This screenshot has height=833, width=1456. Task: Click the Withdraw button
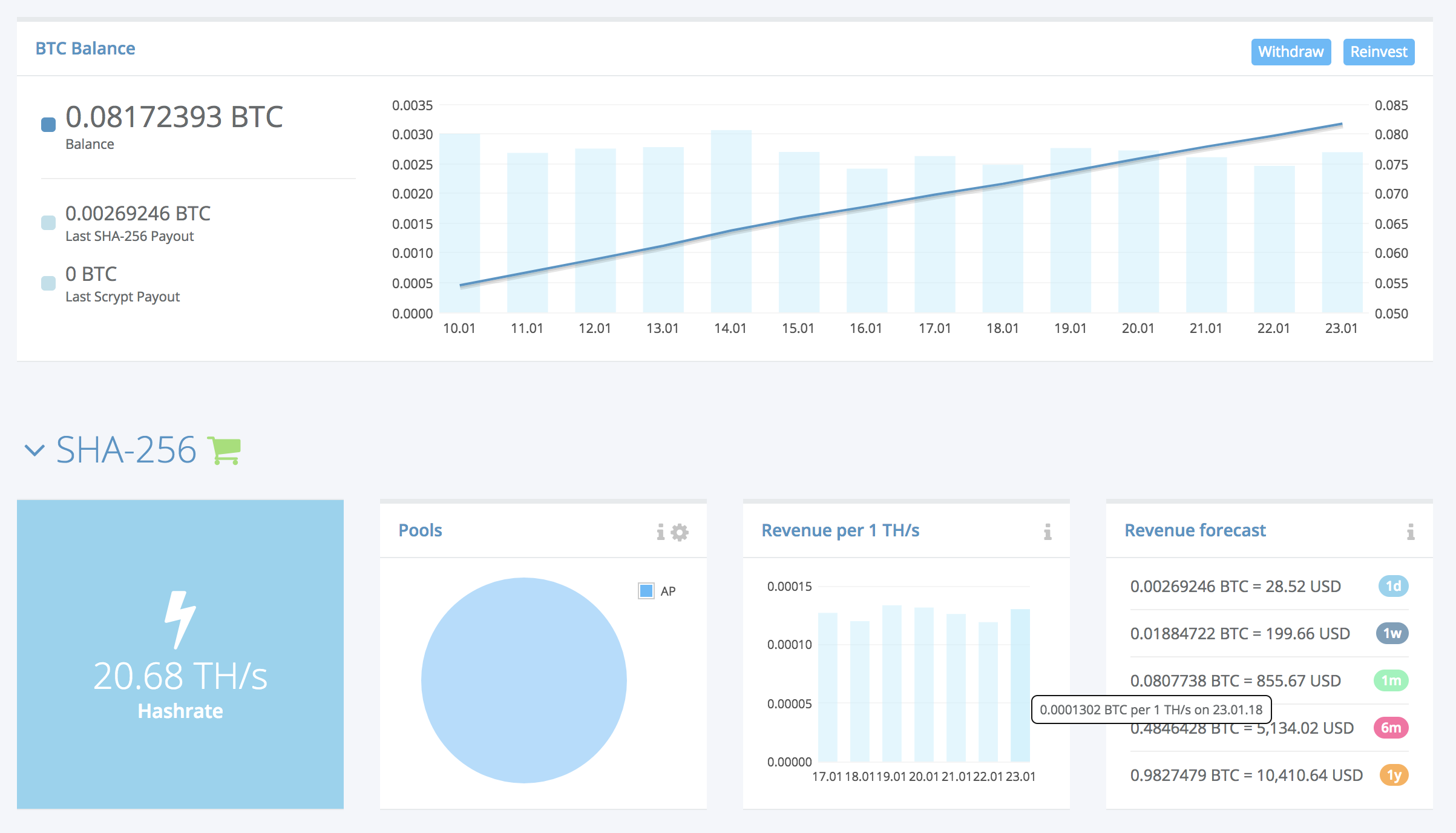[x=1291, y=52]
